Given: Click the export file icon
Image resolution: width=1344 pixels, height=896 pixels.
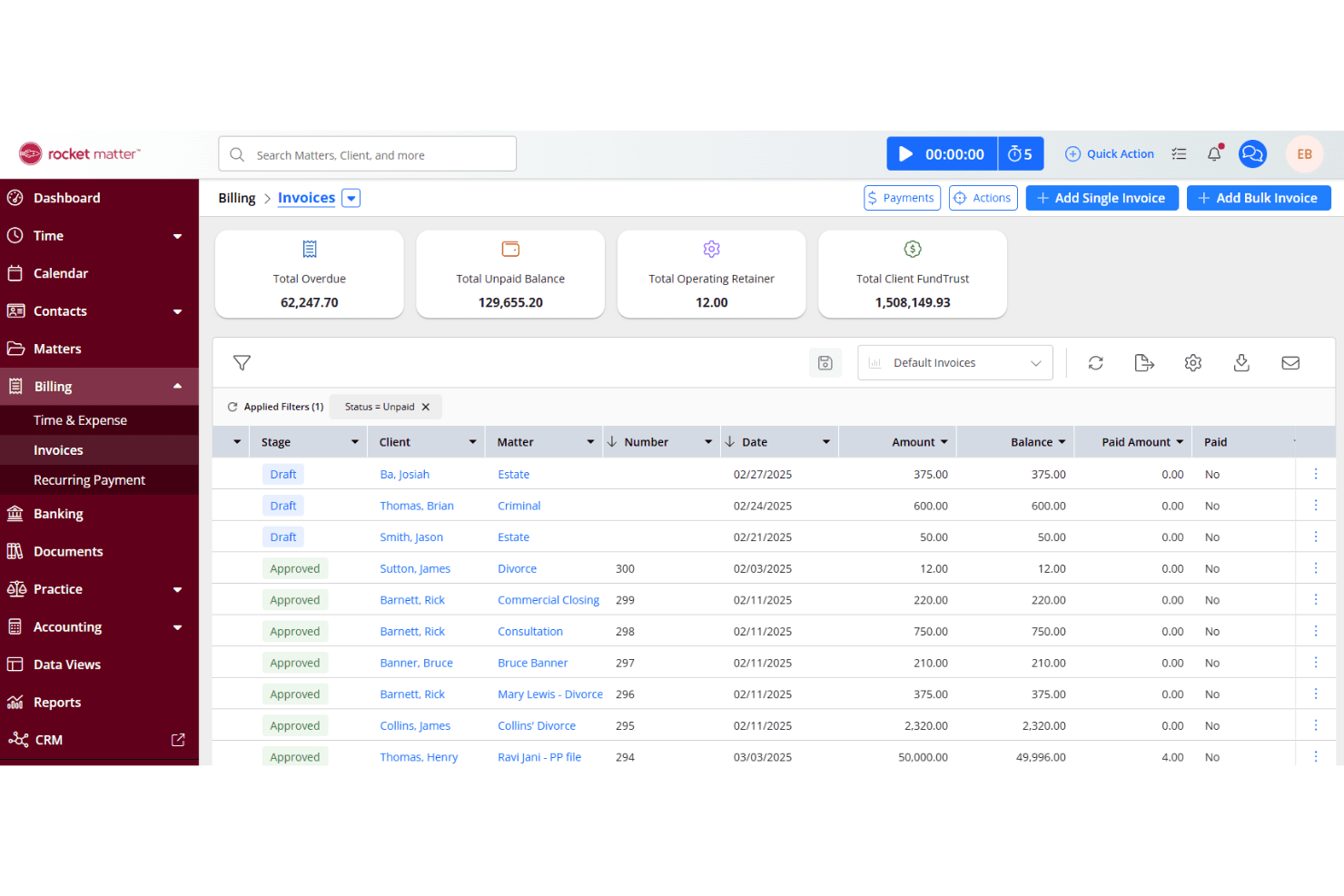Looking at the screenshot, I should (1144, 363).
